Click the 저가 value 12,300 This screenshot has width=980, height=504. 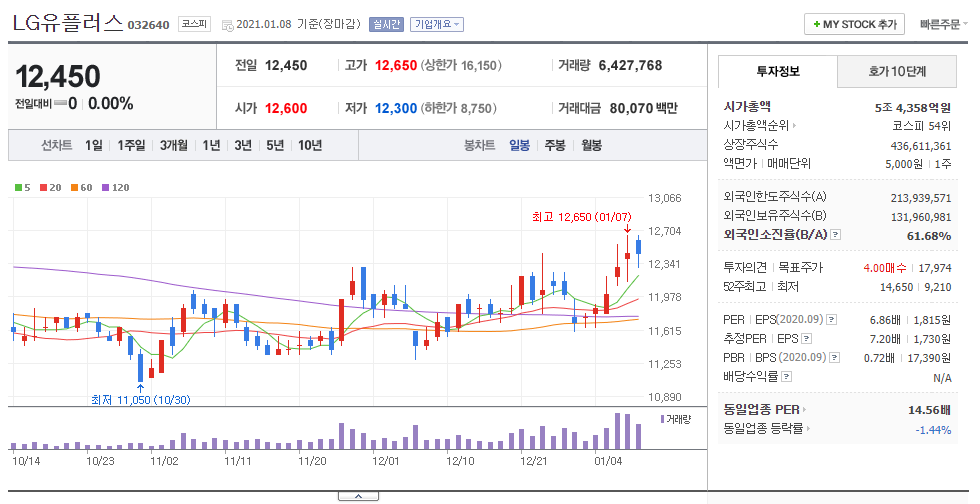396,108
